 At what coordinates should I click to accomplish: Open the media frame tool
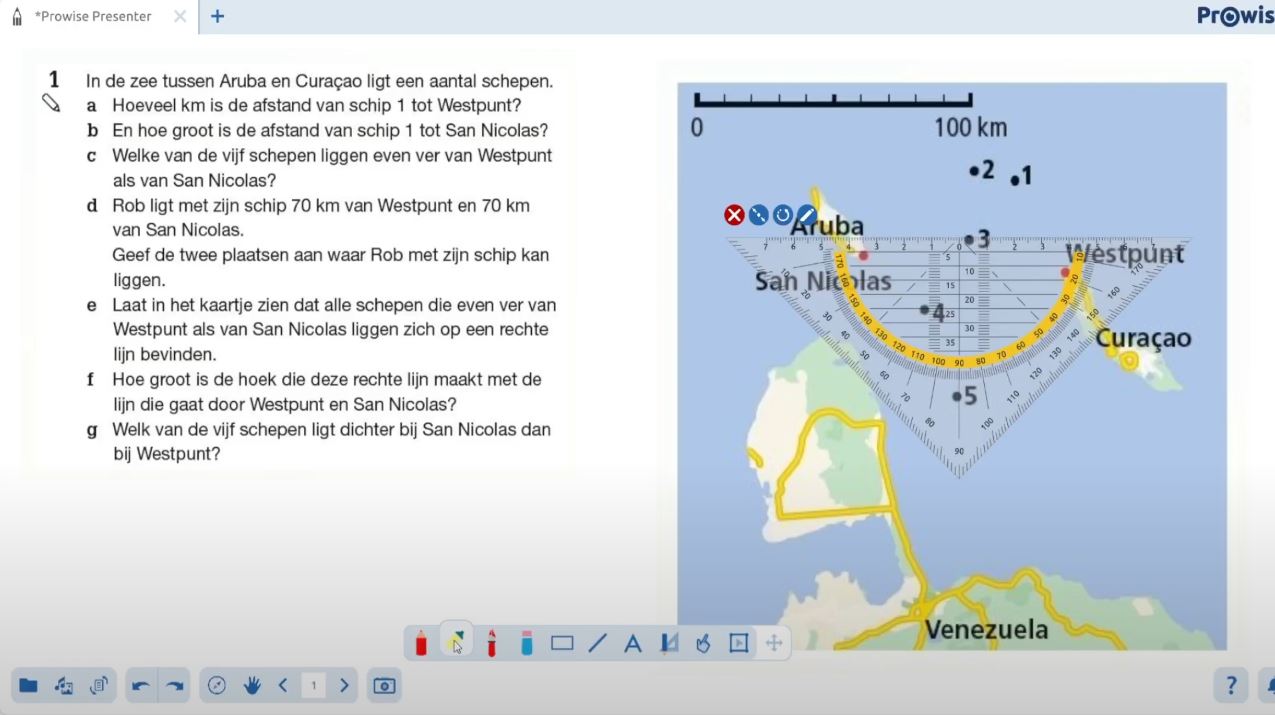(738, 643)
